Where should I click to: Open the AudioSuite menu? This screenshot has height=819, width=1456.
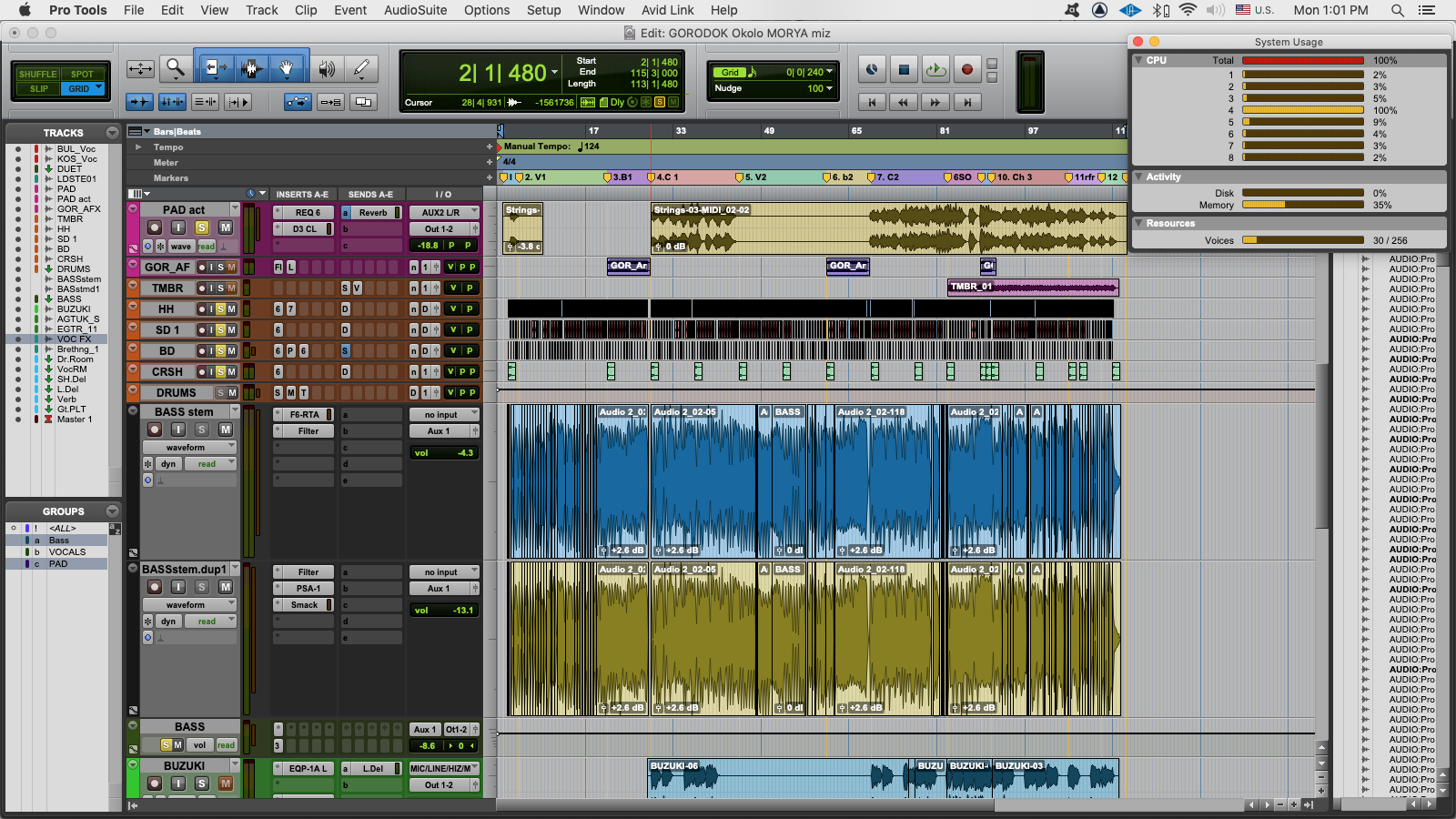coord(415,10)
